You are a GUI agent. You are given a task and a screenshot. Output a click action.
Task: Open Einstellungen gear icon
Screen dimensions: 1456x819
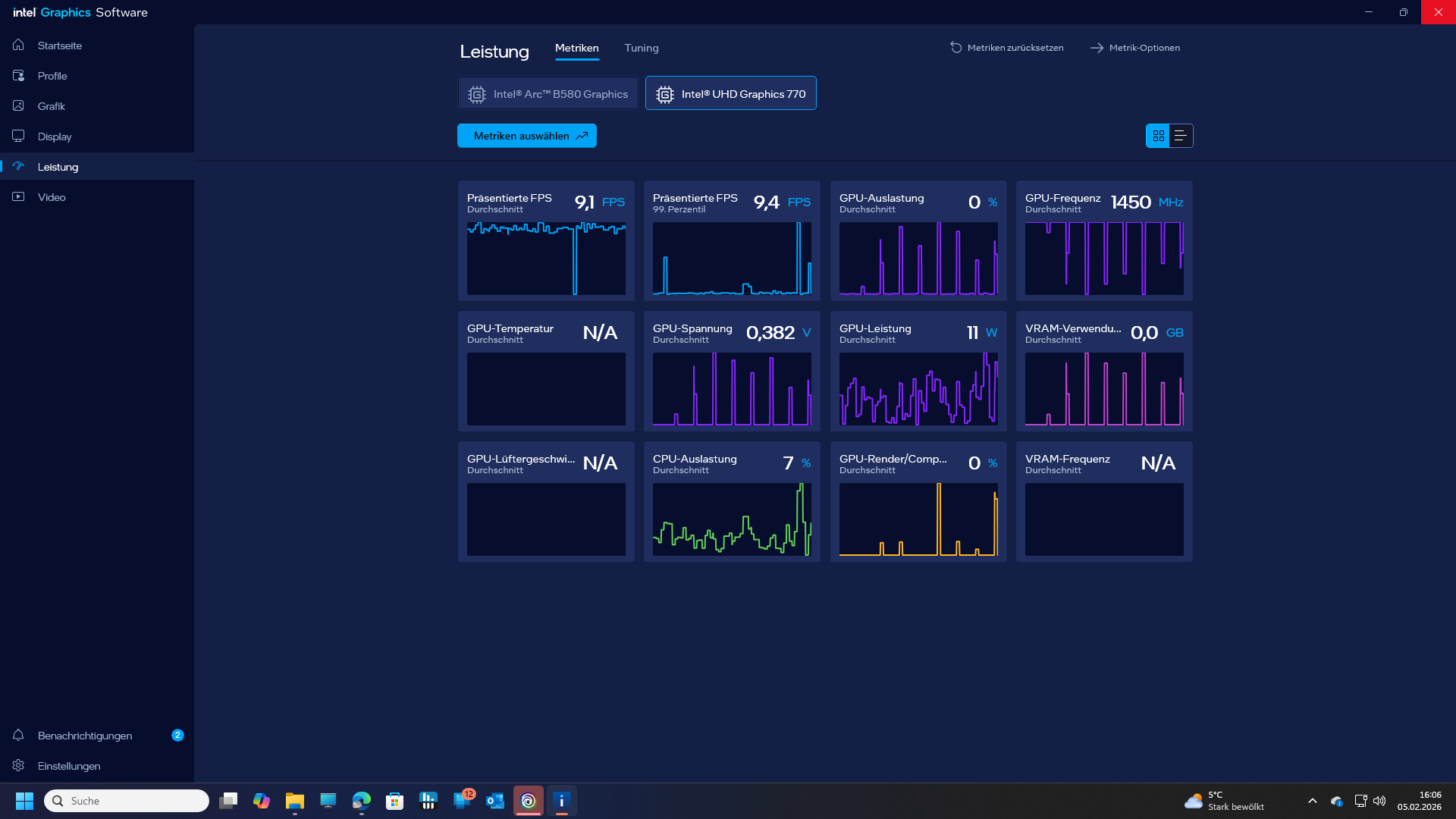tap(18, 766)
